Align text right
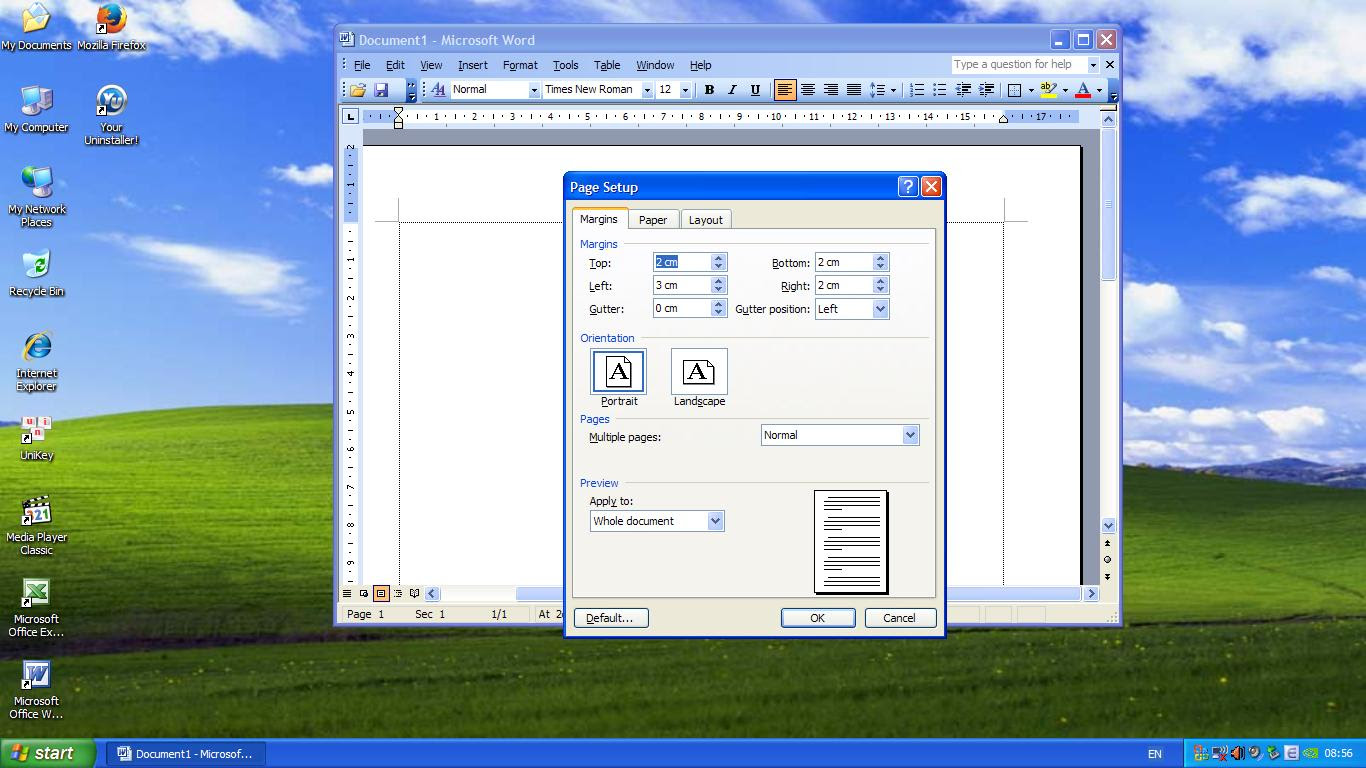The width and height of the screenshot is (1366, 768). tap(830, 90)
